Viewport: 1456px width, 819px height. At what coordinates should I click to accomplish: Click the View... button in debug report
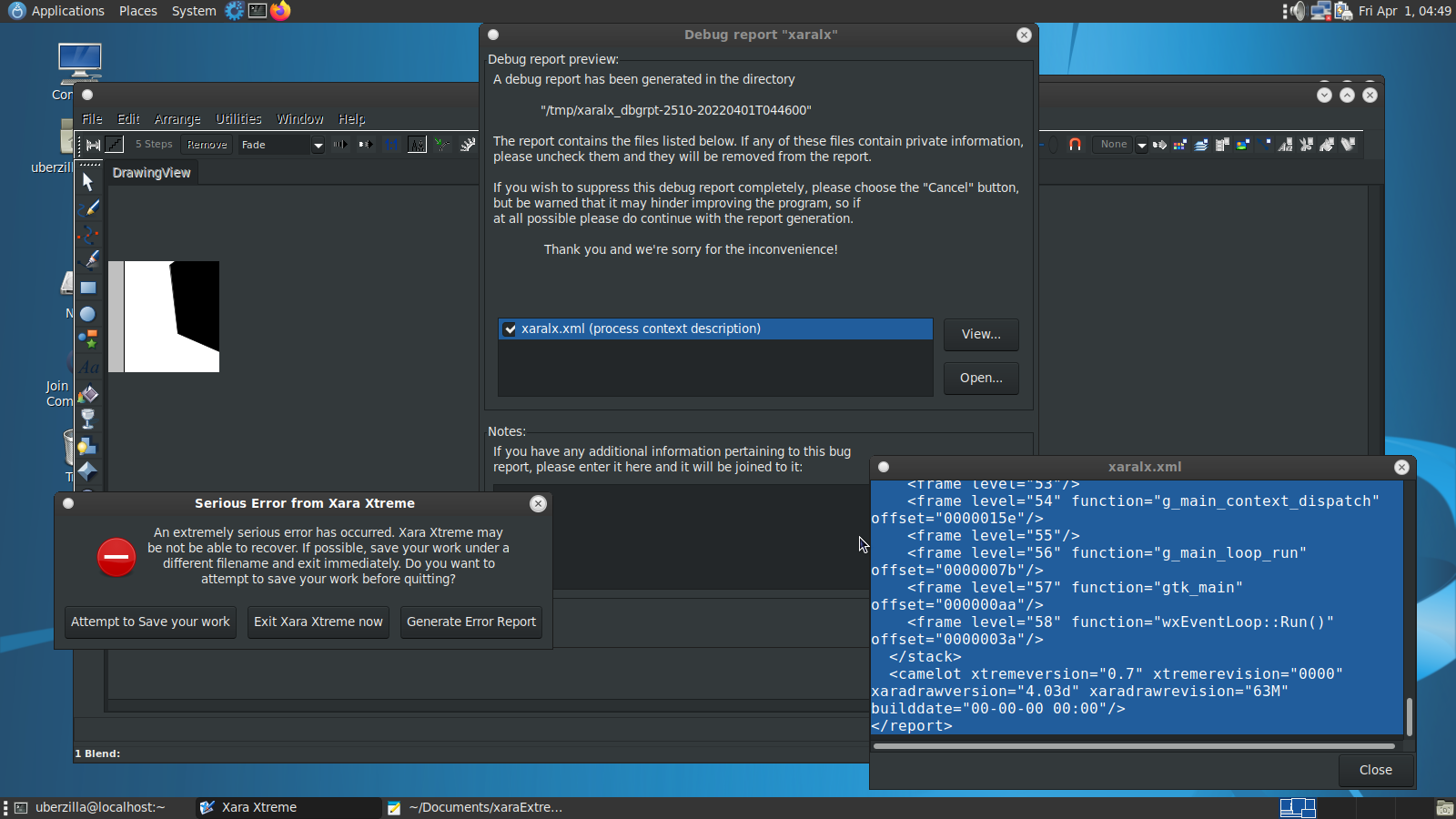[981, 334]
